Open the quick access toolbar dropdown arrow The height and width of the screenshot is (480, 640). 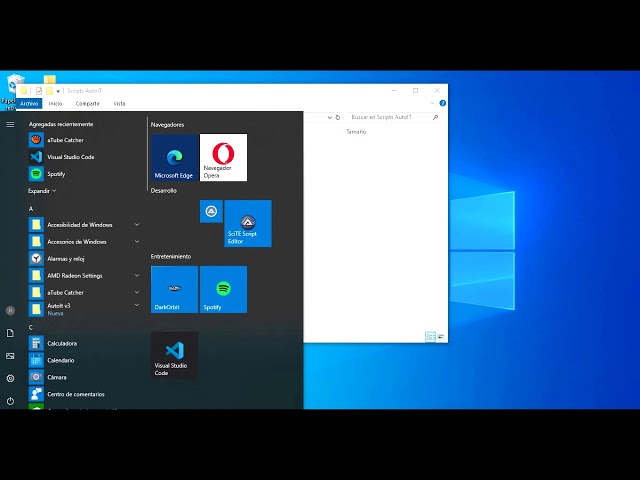click(x=58, y=91)
